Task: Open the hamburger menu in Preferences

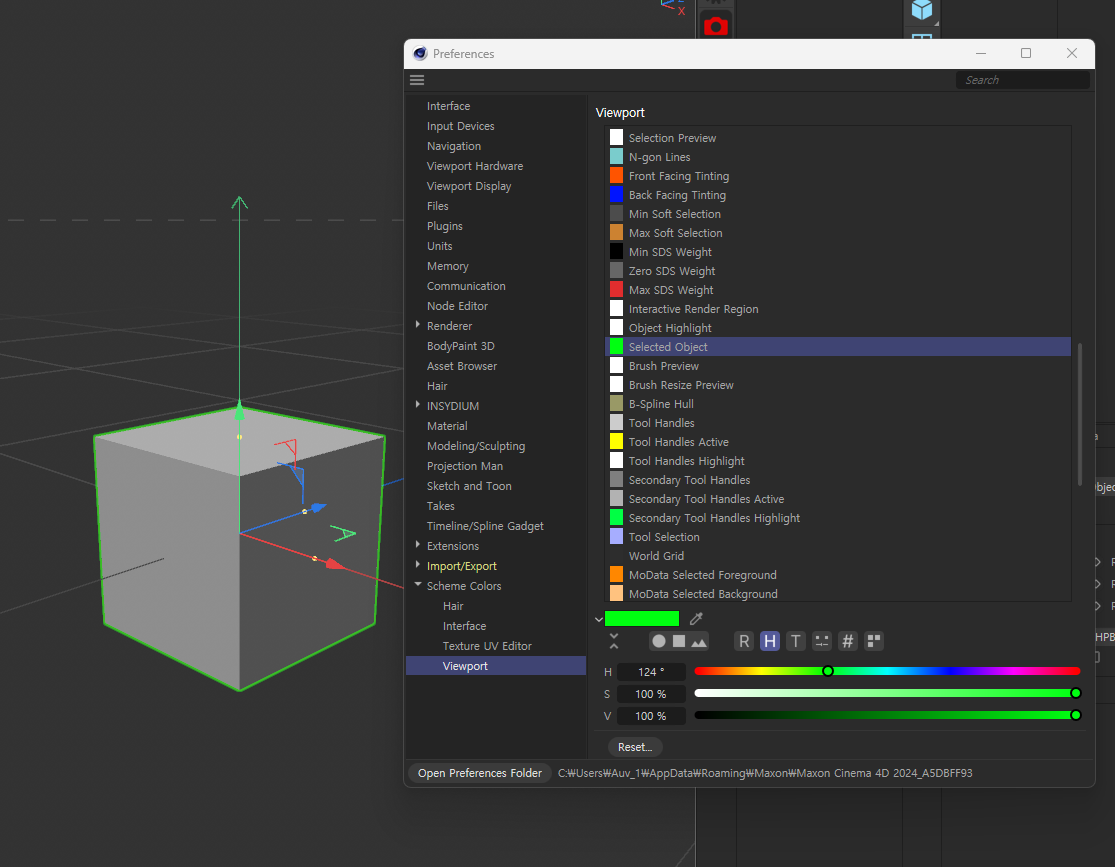Action: 417,80
